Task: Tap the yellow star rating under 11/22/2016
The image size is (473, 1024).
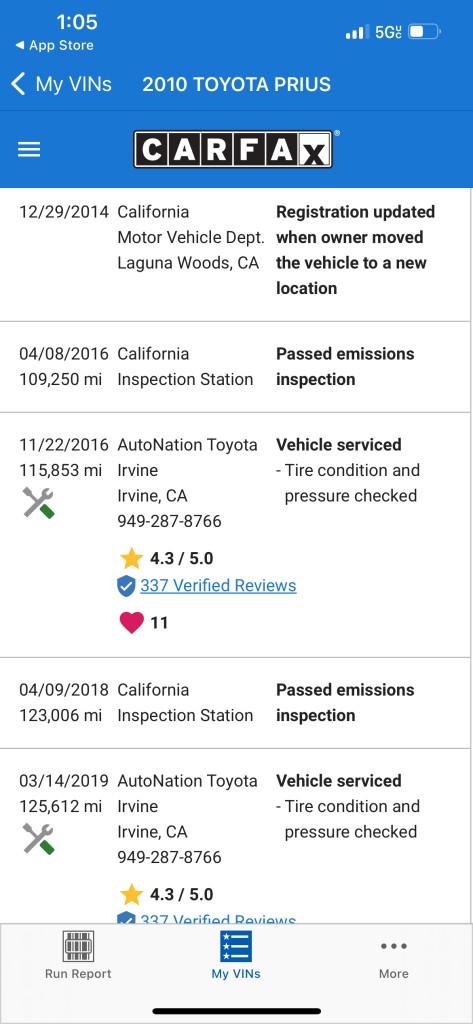Action: point(131,558)
